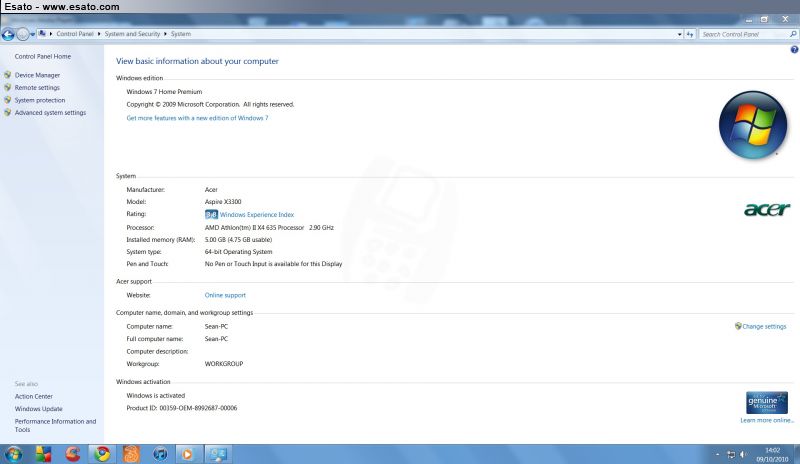Click the orange taskbar application icon

[x=131, y=454]
